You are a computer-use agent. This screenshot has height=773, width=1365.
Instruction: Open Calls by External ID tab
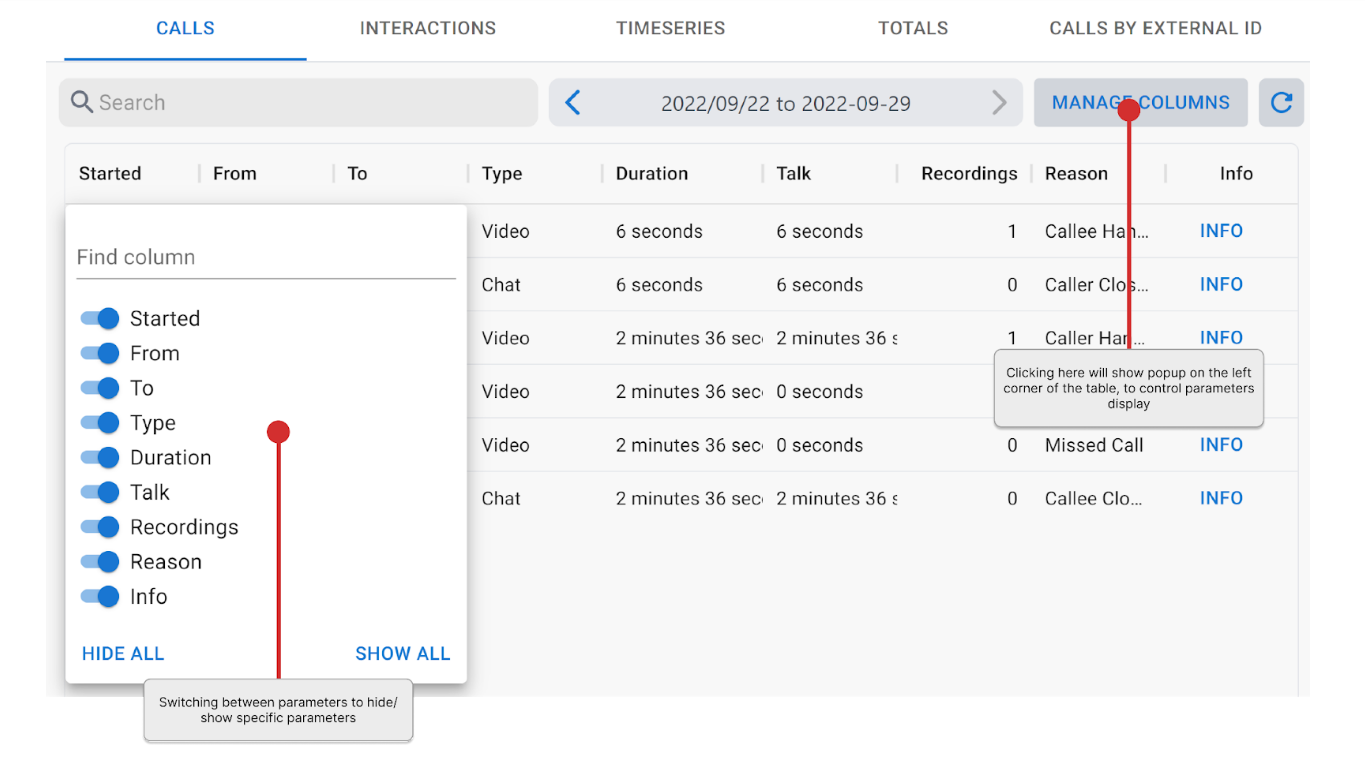click(1155, 28)
